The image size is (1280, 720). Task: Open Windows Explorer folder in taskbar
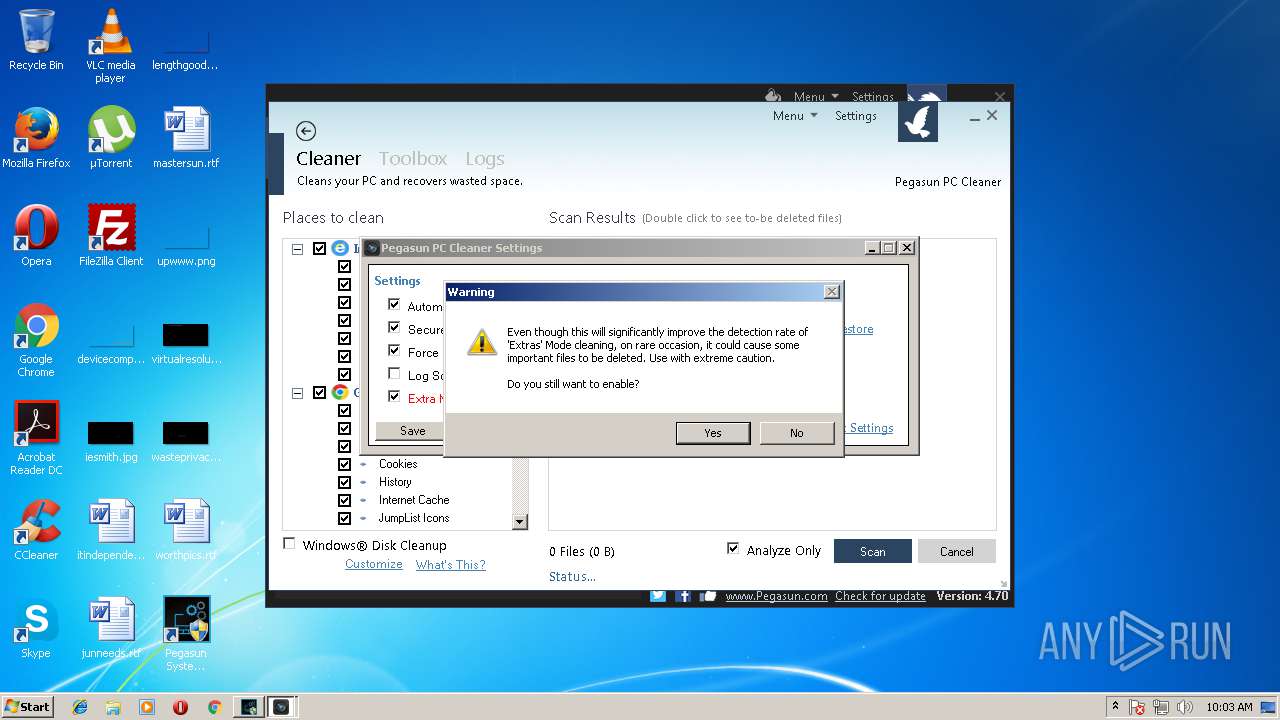pos(113,707)
